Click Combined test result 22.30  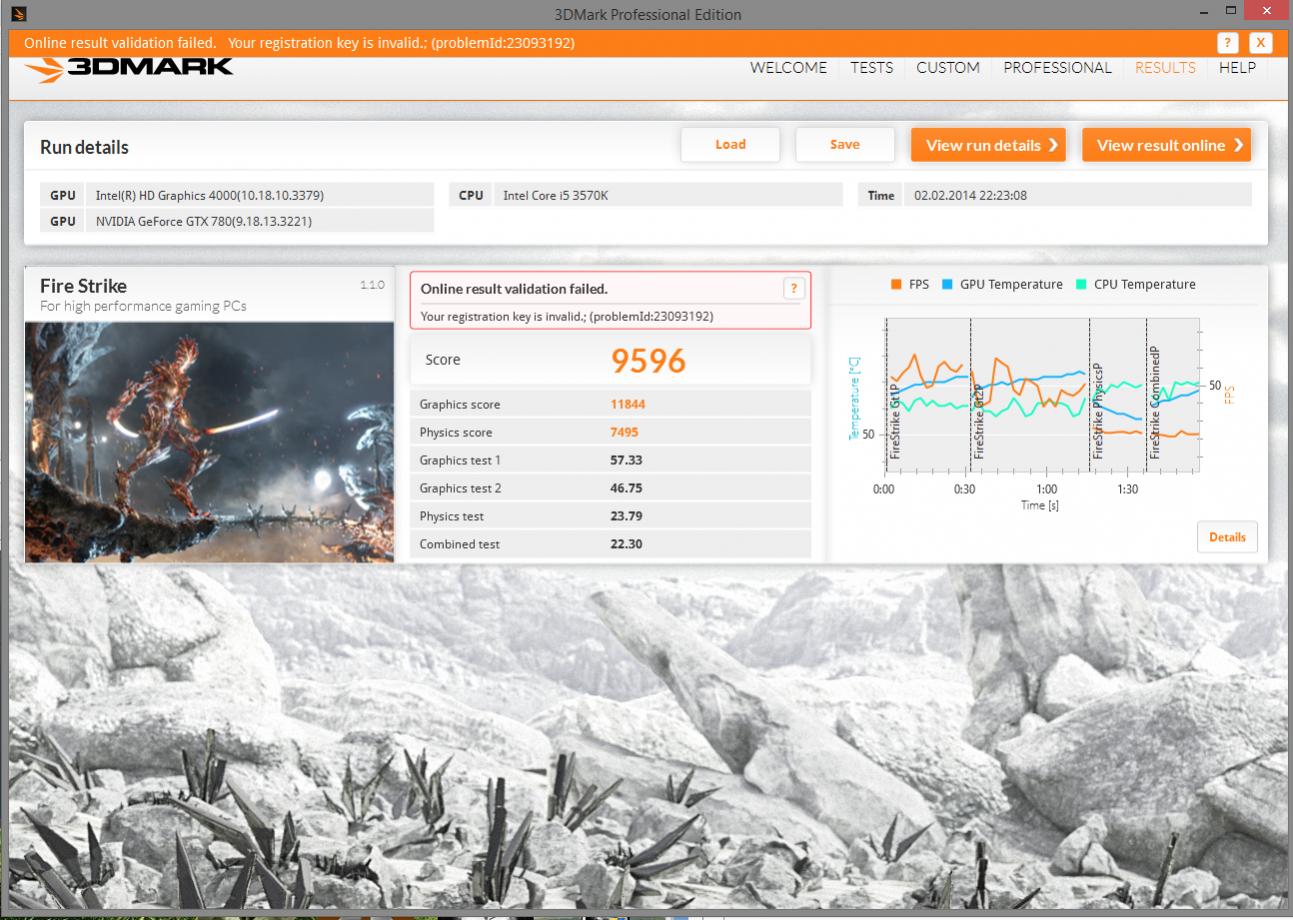pyautogui.click(x=626, y=545)
